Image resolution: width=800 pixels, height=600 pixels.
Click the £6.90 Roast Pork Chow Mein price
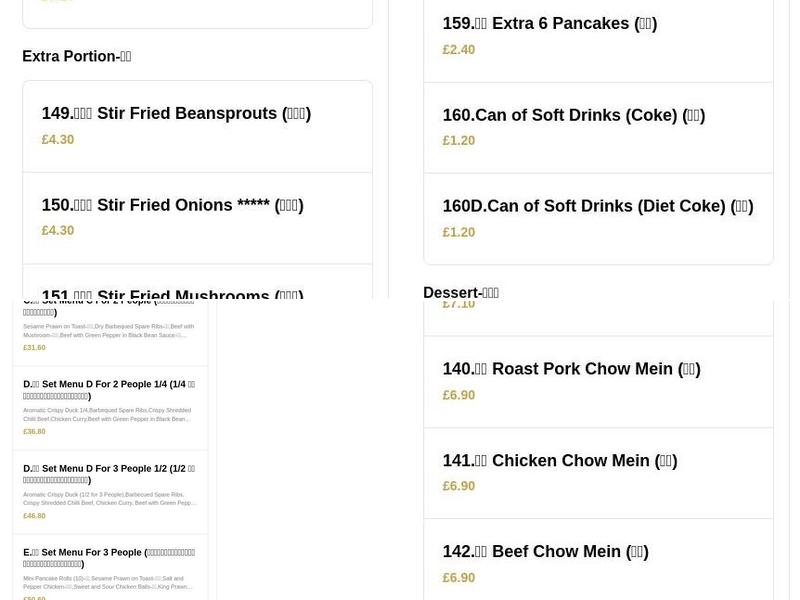[x=459, y=395]
